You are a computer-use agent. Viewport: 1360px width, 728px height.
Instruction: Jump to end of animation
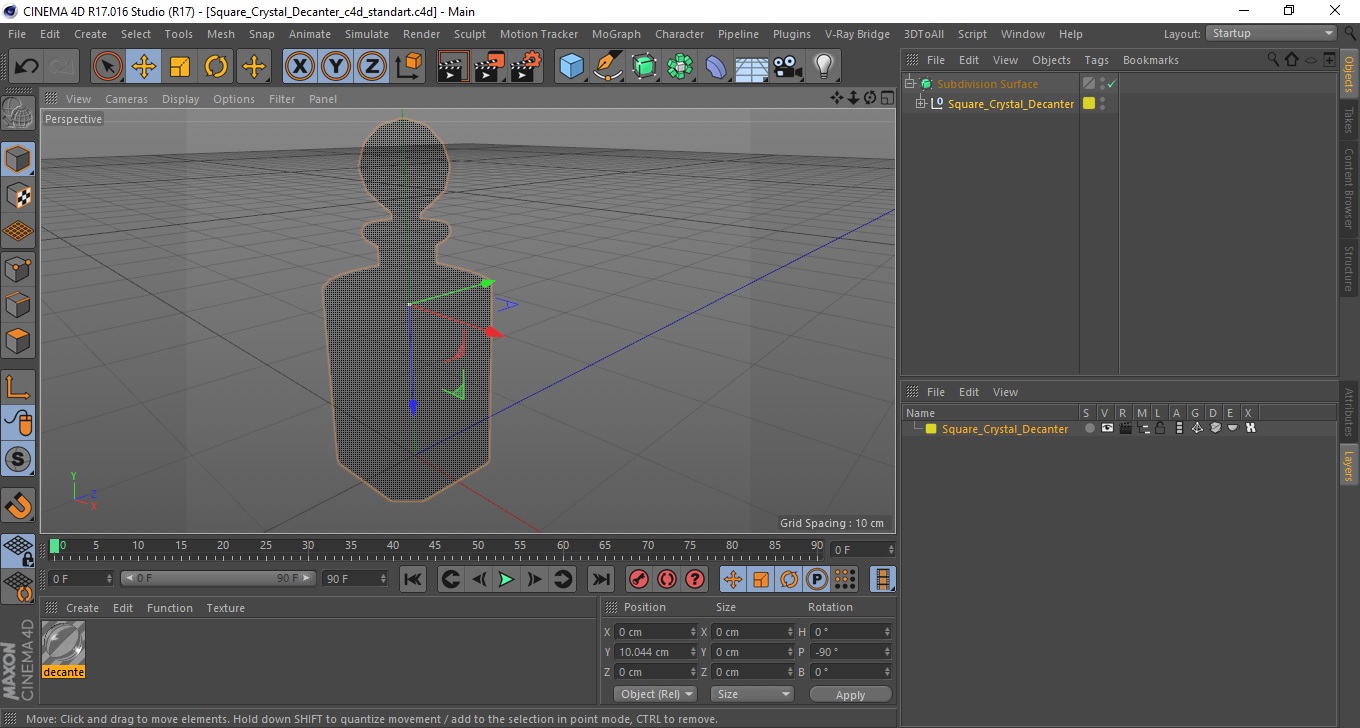click(600, 579)
